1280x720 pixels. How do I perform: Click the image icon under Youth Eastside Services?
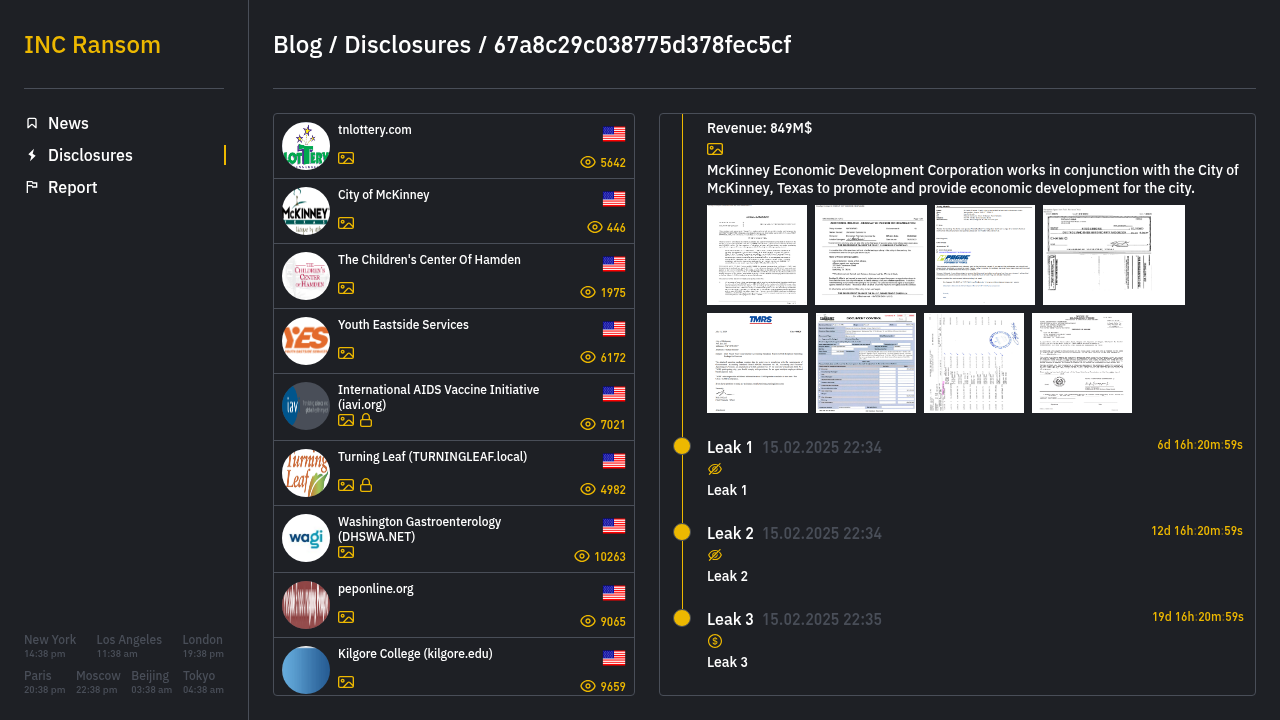pos(346,353)
